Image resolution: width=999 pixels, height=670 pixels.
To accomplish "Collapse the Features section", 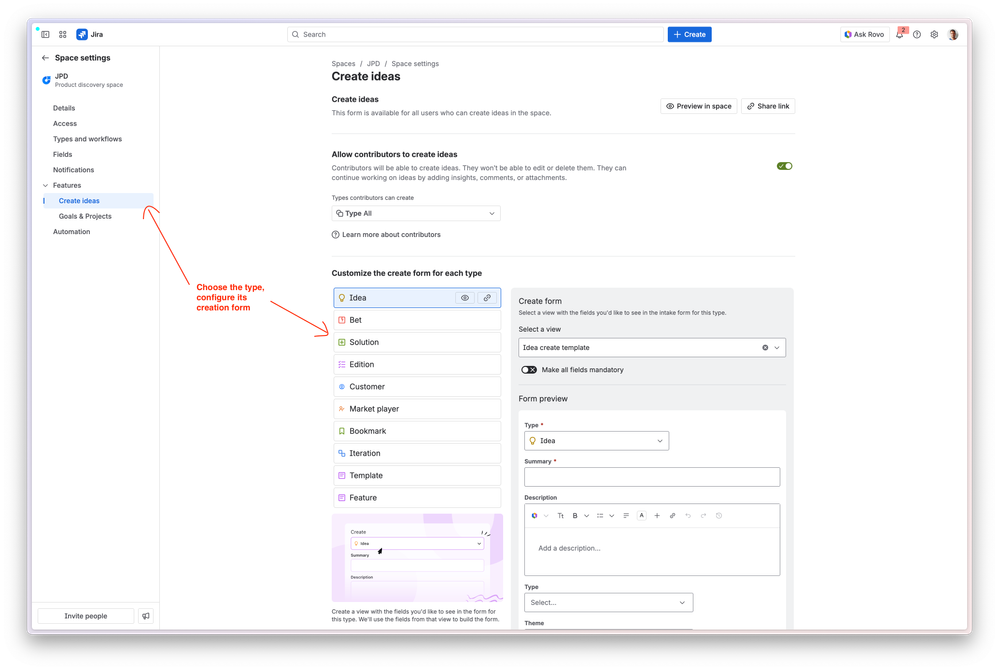I will (45, 185).
